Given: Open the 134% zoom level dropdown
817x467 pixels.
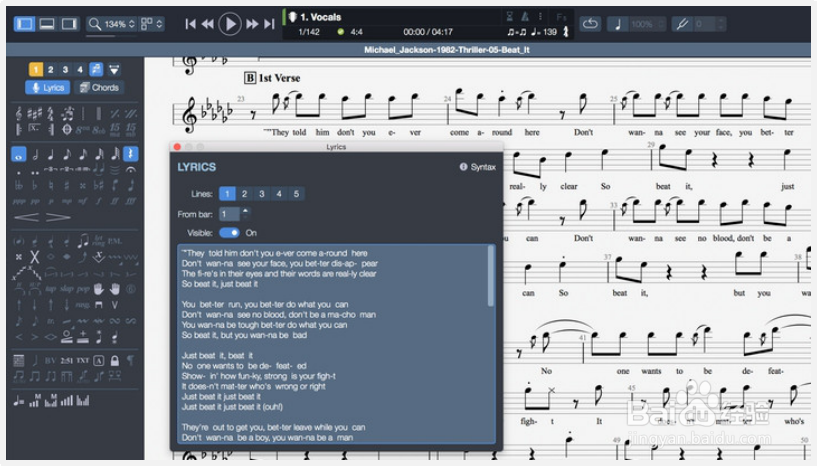Looking at the screenshot, I should pyautogui.click(x=112, y=24).
